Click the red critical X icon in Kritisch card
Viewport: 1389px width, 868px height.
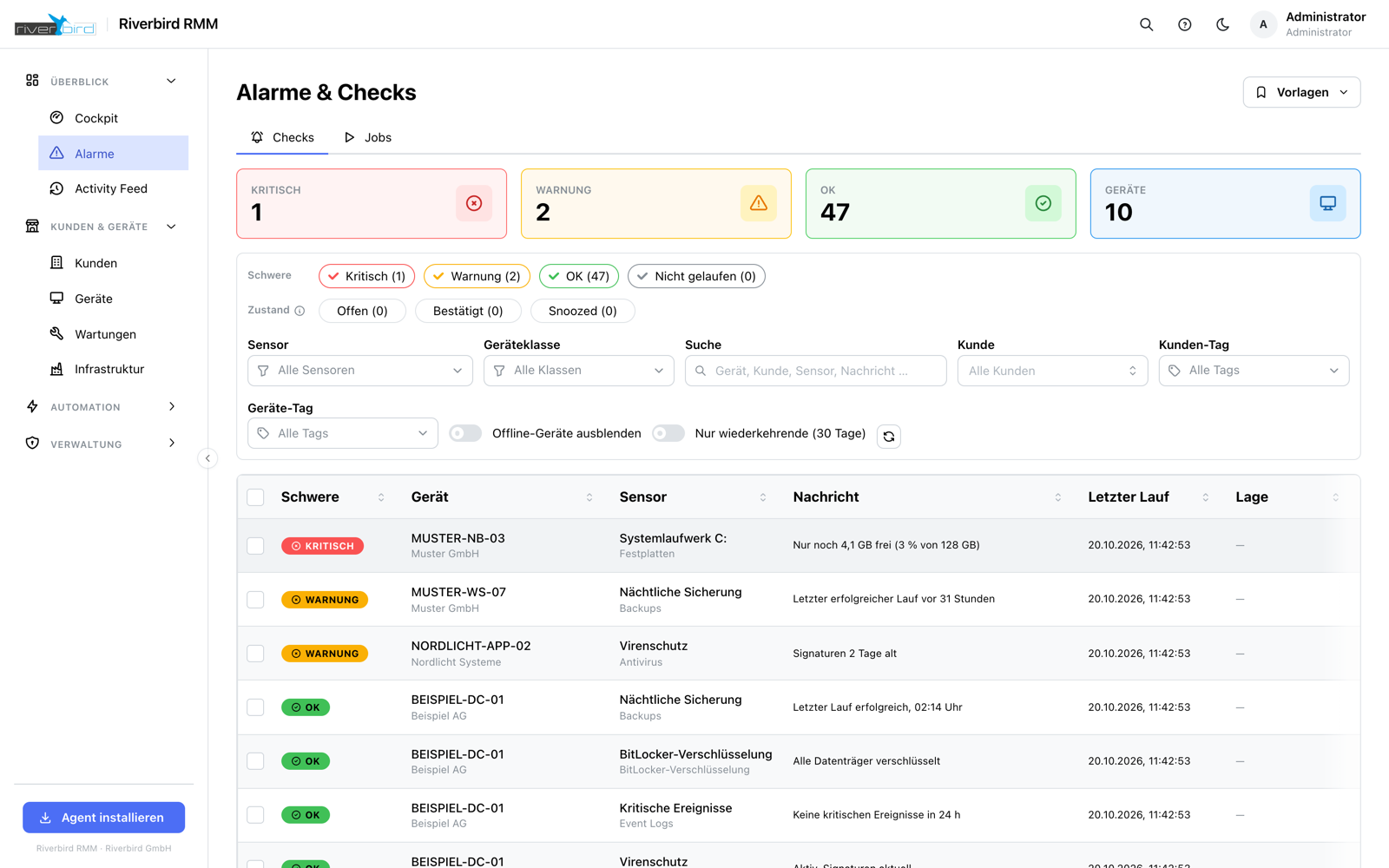[x=474, y=203]
